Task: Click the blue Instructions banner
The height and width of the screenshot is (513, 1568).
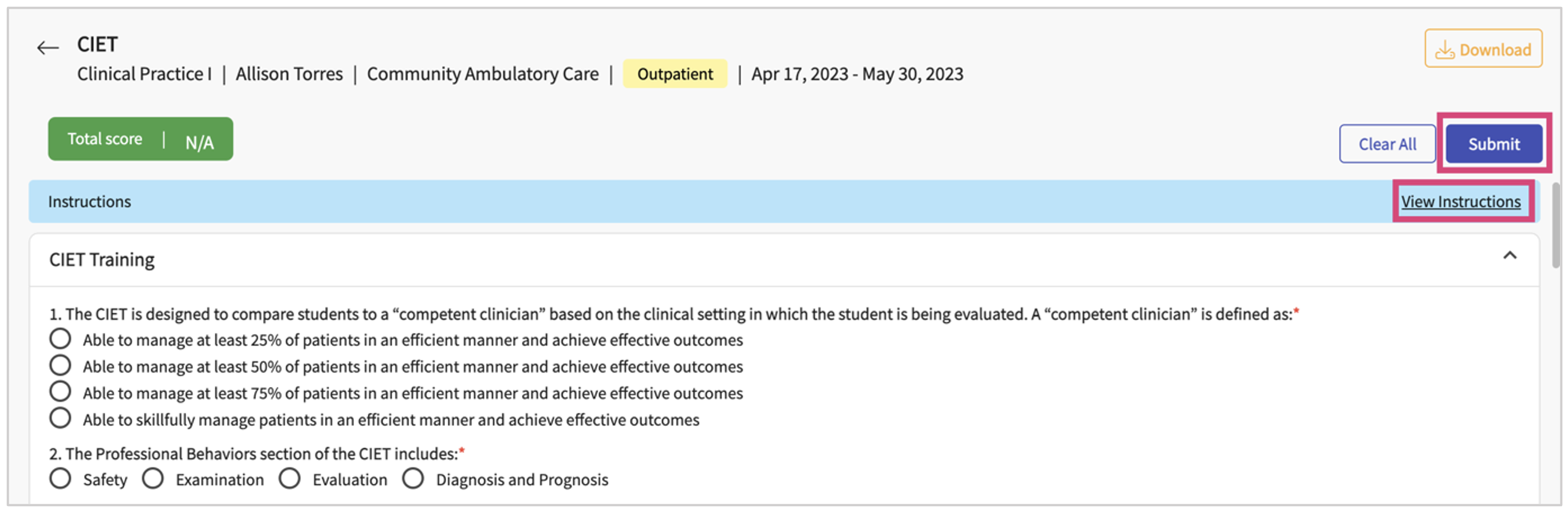Action: (90, 202)
